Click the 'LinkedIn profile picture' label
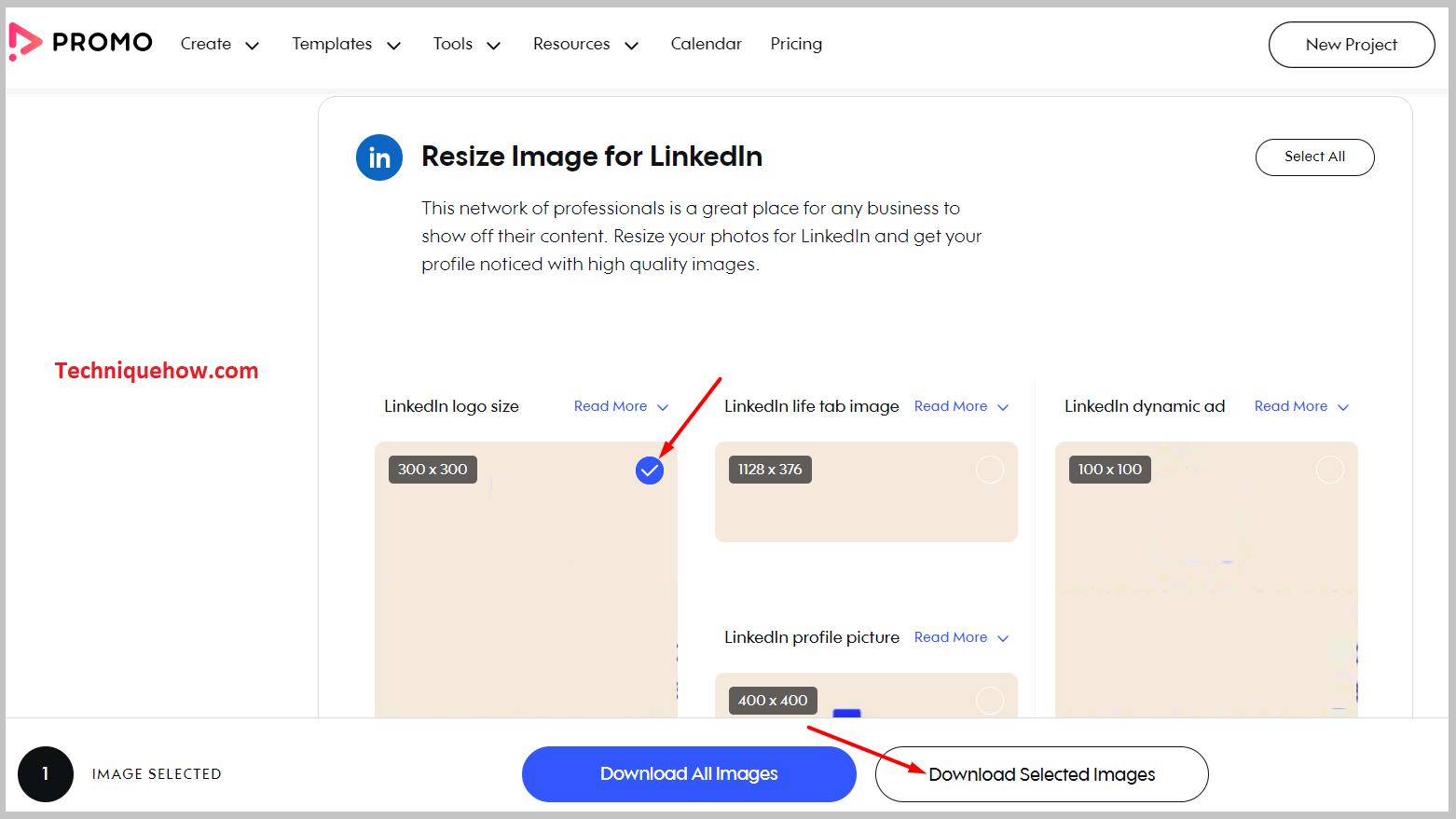The image size is (1456, 819). point(811,637)
